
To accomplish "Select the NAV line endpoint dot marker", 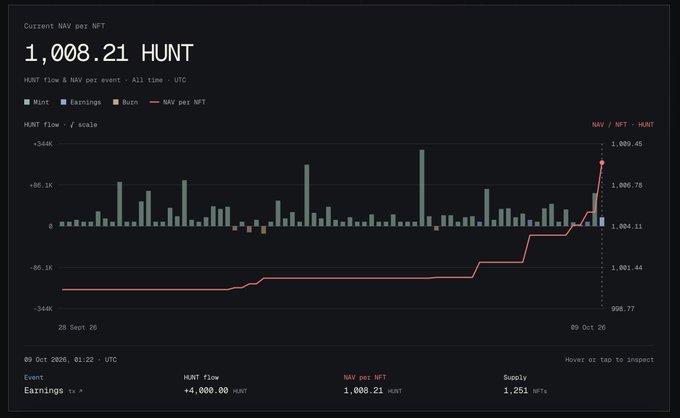I will coord(602,163).
